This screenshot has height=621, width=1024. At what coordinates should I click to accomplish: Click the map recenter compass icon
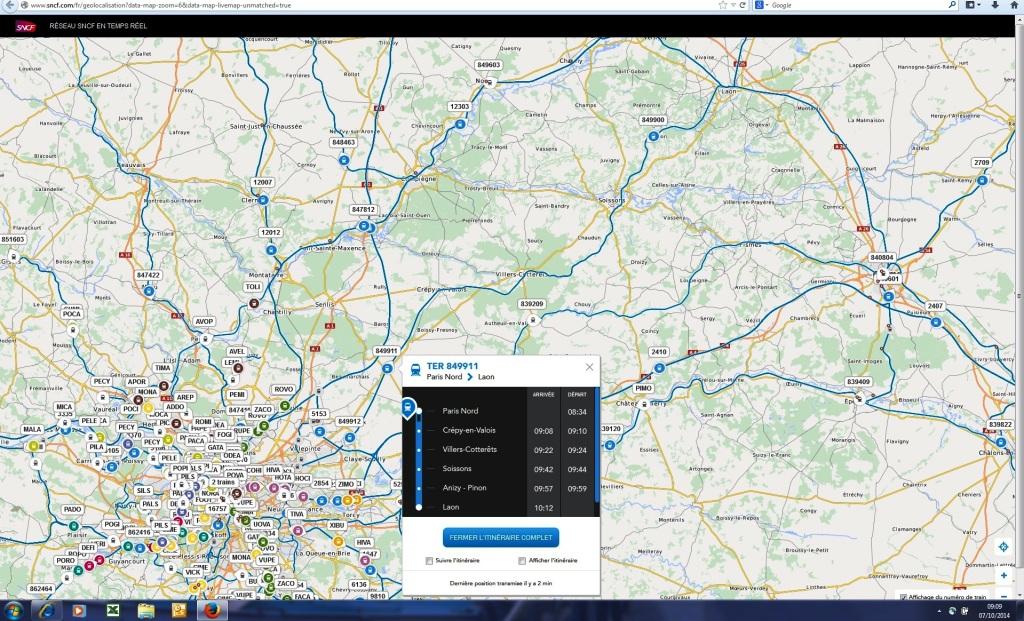(1002, 546)
